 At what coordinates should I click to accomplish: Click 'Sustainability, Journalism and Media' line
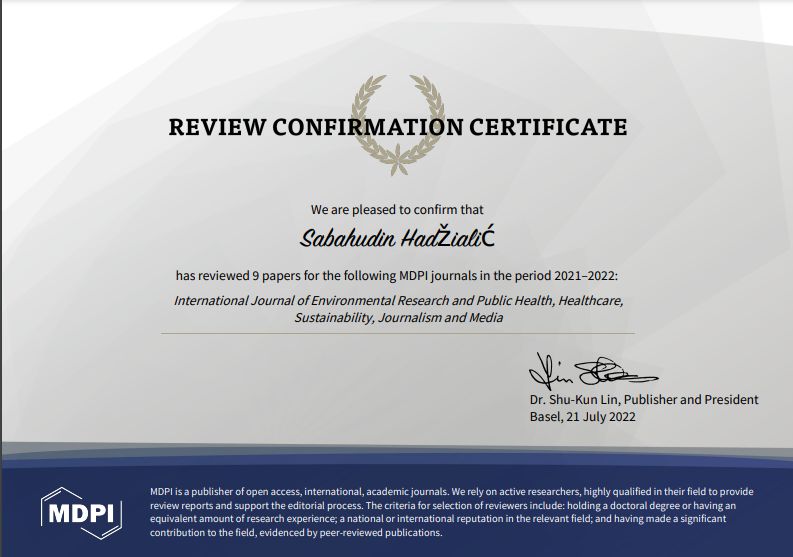coord(399,318)
